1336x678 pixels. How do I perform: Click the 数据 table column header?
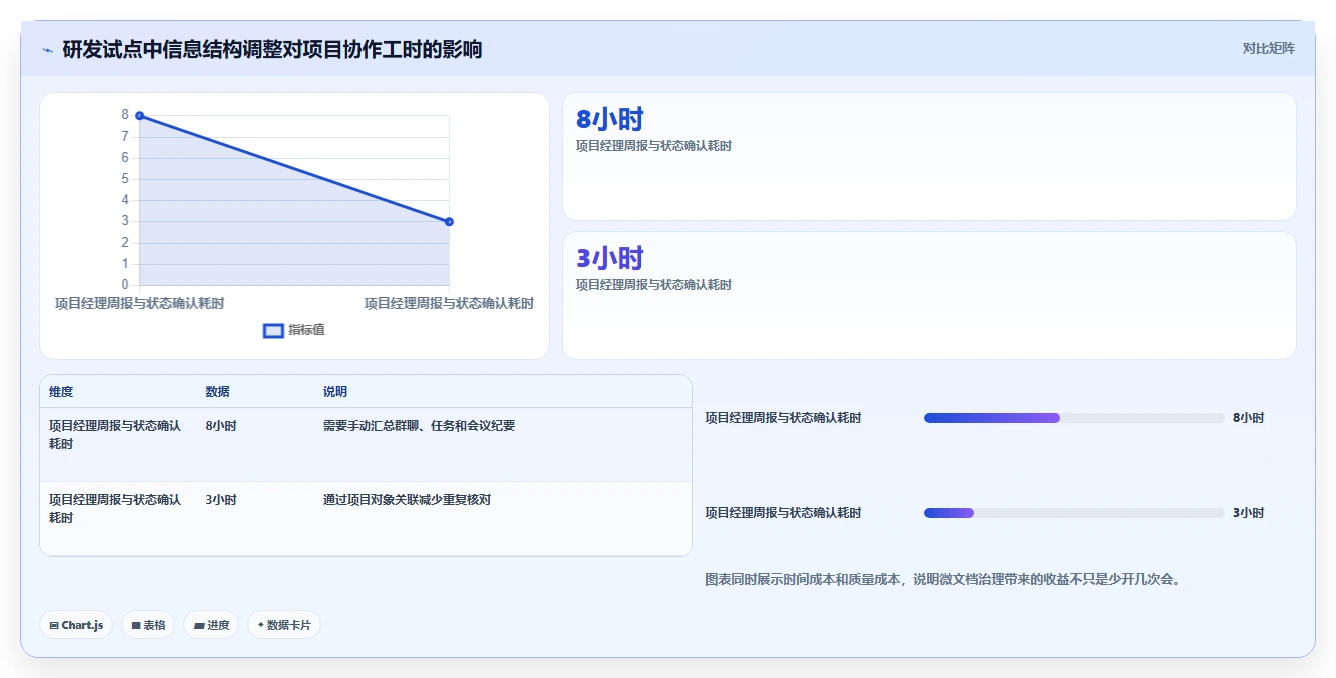[218, 392]
